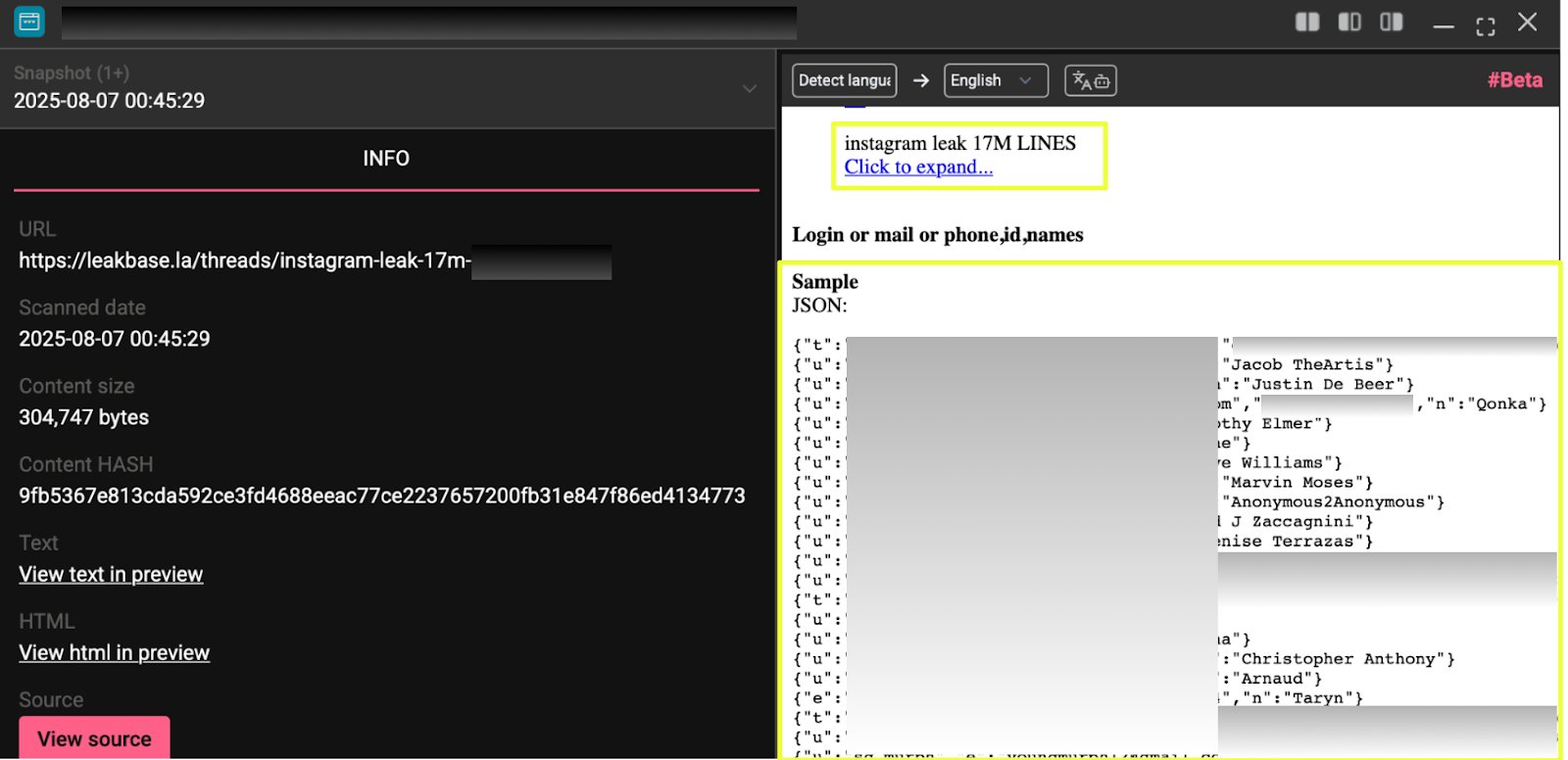Open the Detect language source dropdown

[x=844, y=80]
